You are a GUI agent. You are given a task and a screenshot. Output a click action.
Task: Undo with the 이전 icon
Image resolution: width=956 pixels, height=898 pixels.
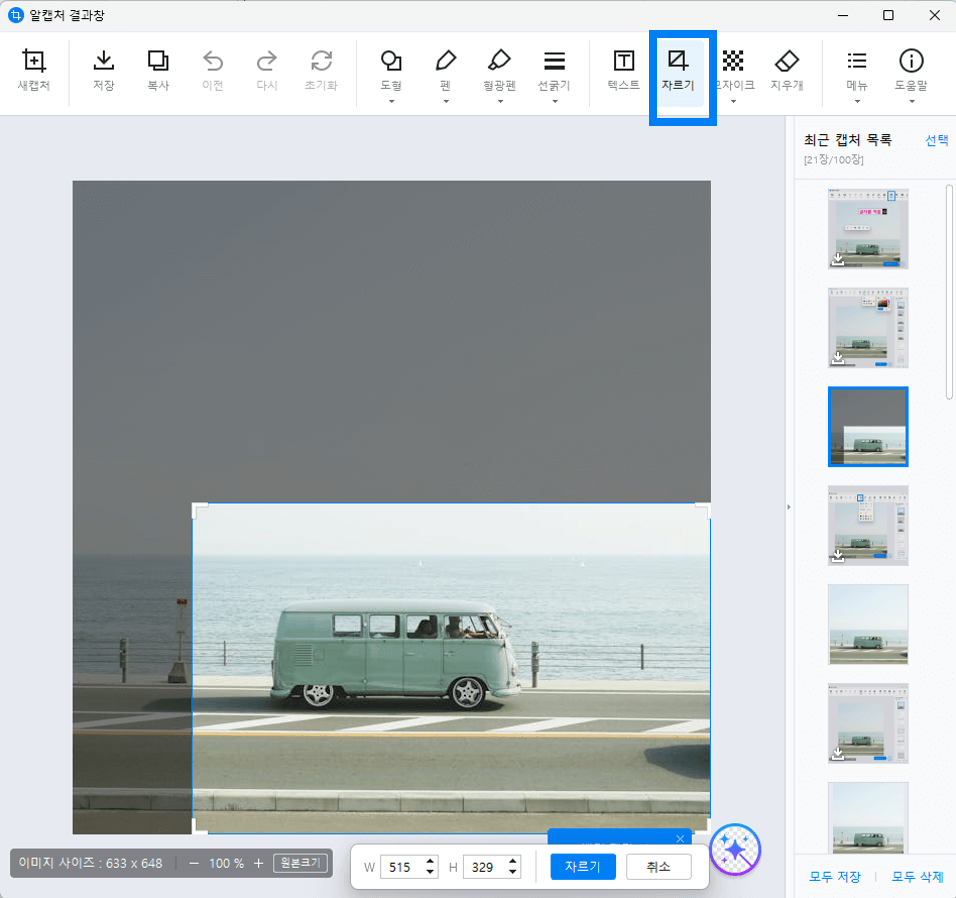click(212, 70)
